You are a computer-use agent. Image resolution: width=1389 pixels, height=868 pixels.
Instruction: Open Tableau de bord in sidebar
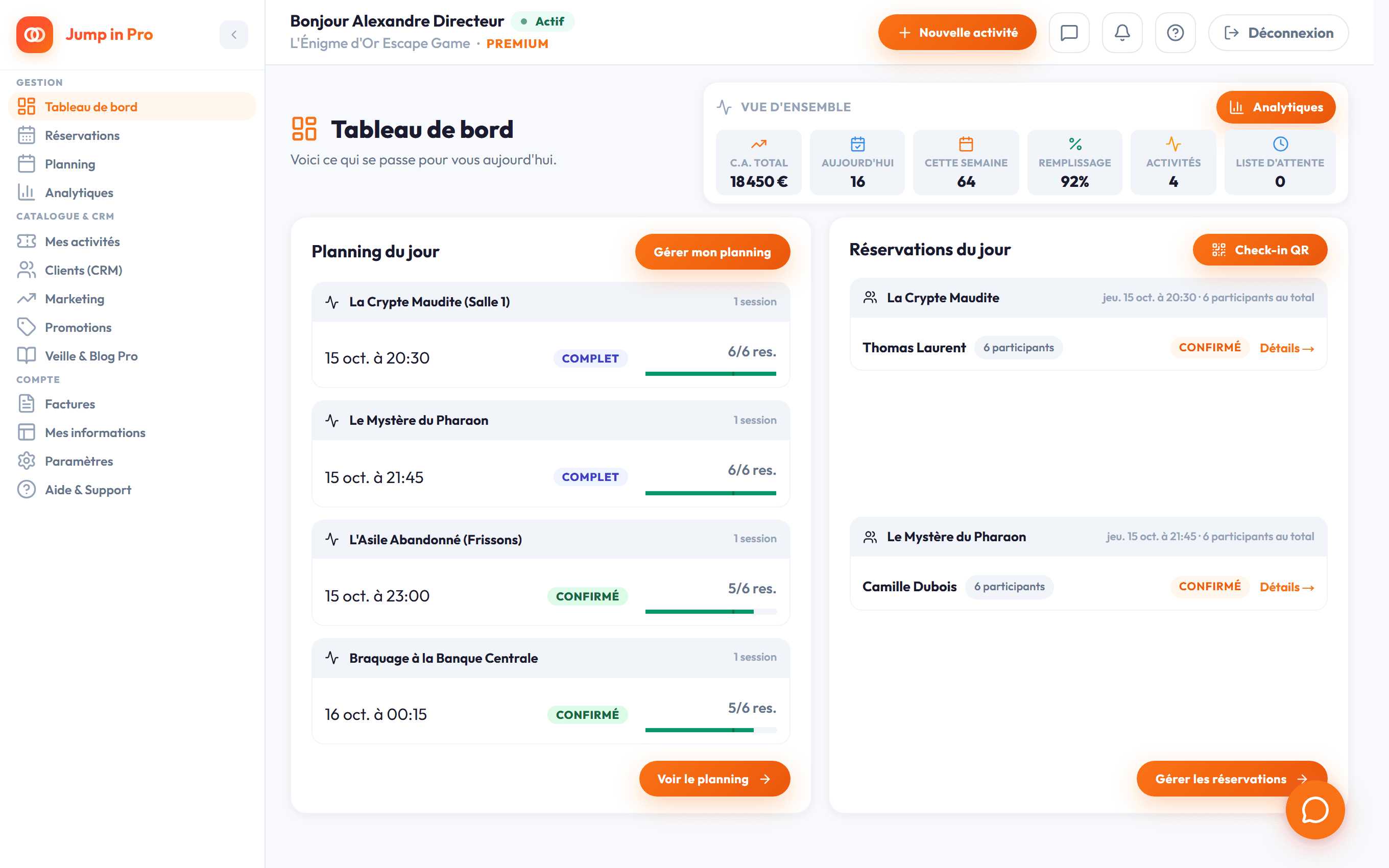click(x=133, y=107)
